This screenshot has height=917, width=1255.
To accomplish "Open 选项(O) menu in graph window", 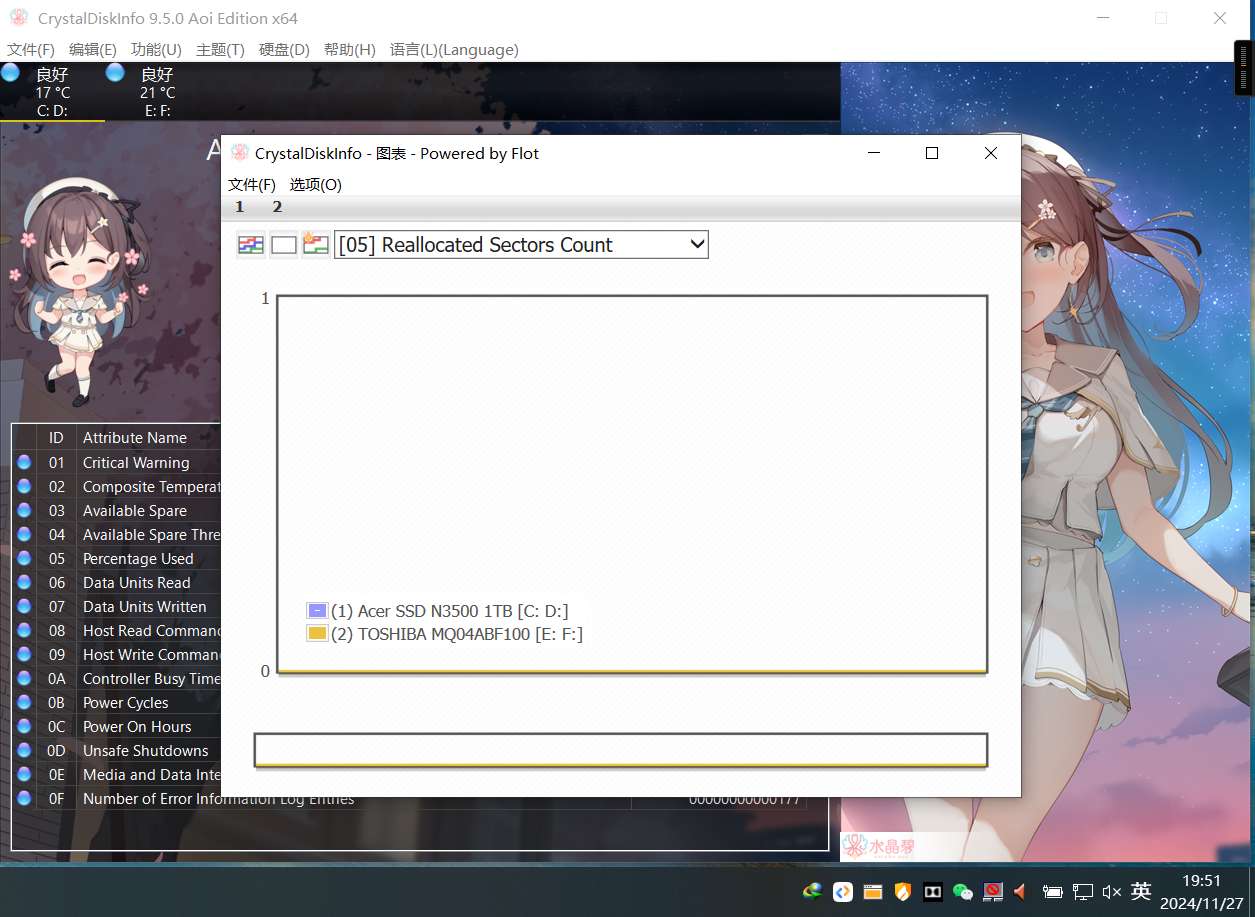I will (x=316, y=184).
